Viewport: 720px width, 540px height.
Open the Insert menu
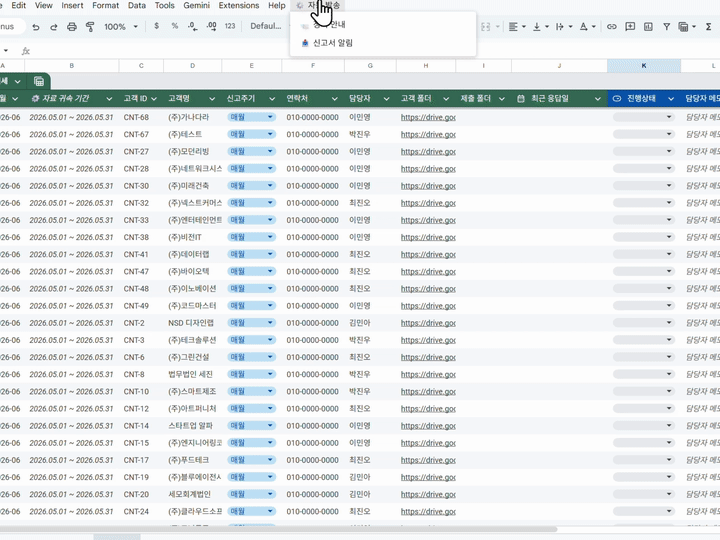click(x=72, y=6)
